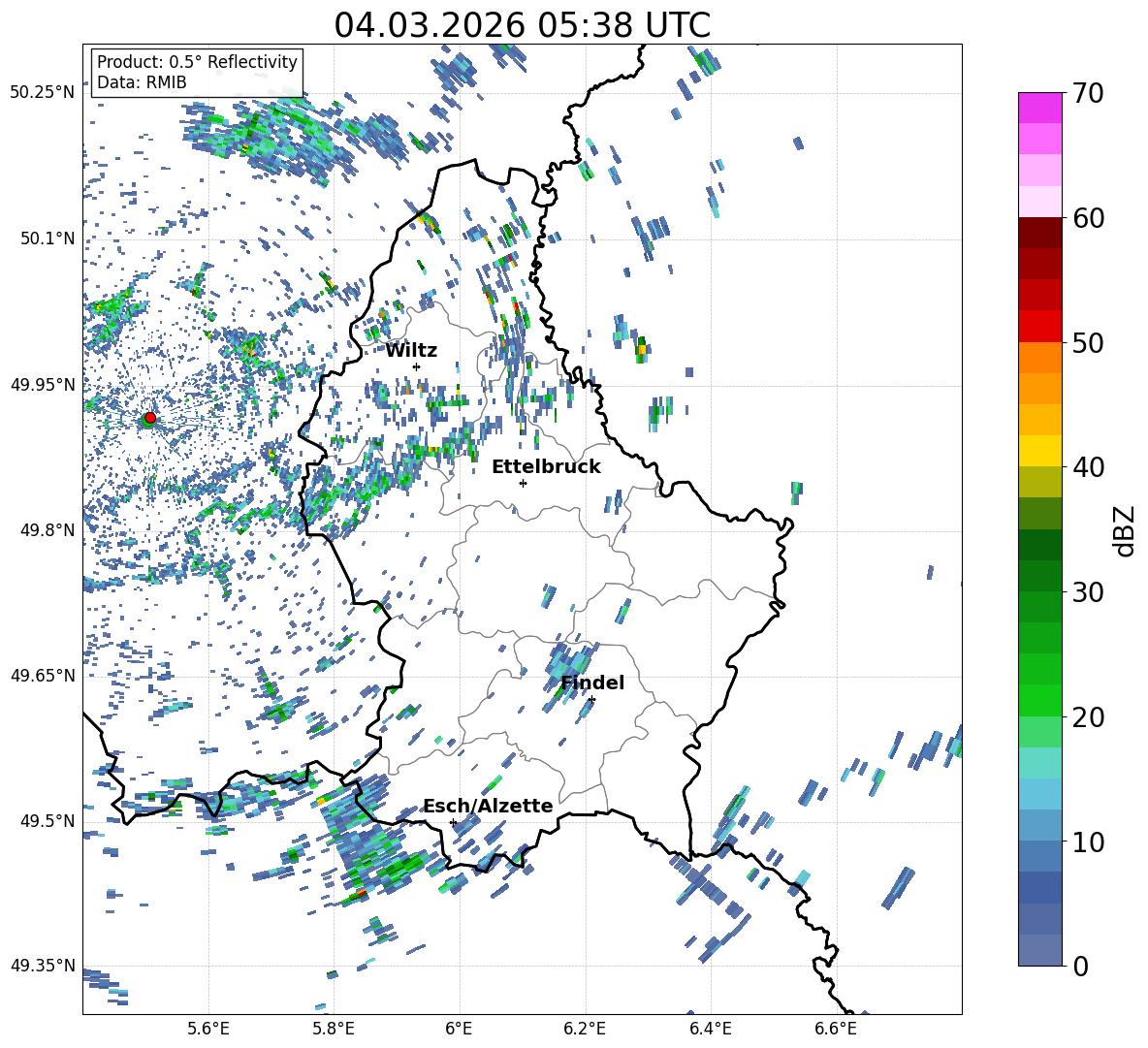Select the Esch/Alzette city label
Image resolution: width=1148 pixels, height=1048 pixels.
pyautogui.click(x=488, y=806)
